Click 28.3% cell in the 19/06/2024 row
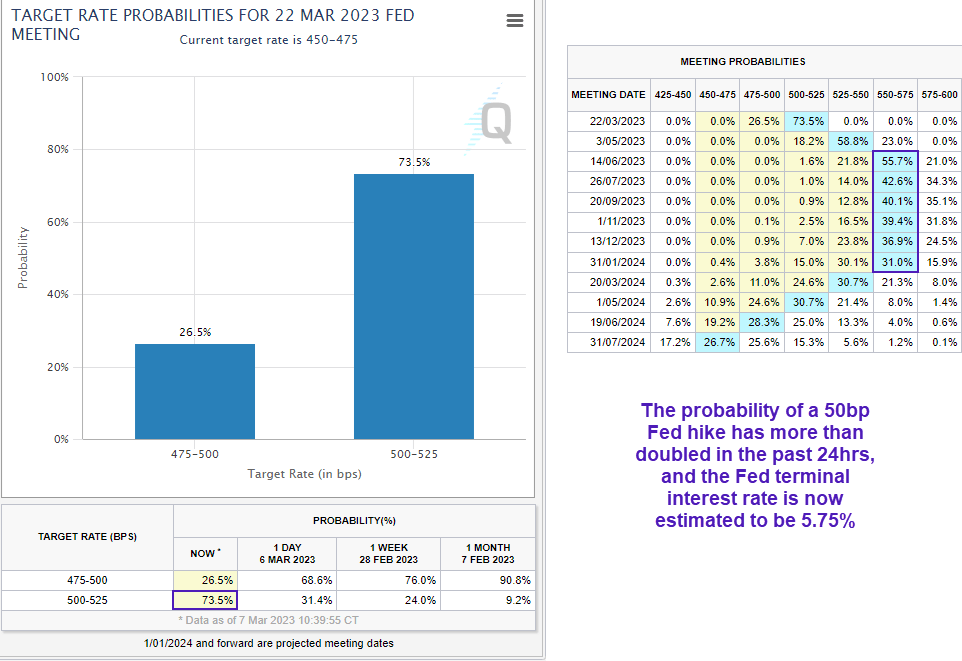 click(x=762, y=322)
